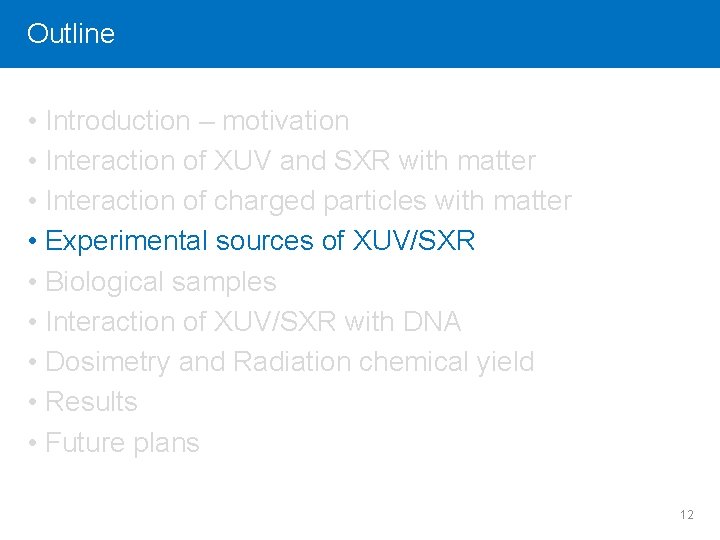
Task: Click highlighted "Experimental sources of XUV/SXR" item
Action: pyautogui.click(x=260, y=241)
